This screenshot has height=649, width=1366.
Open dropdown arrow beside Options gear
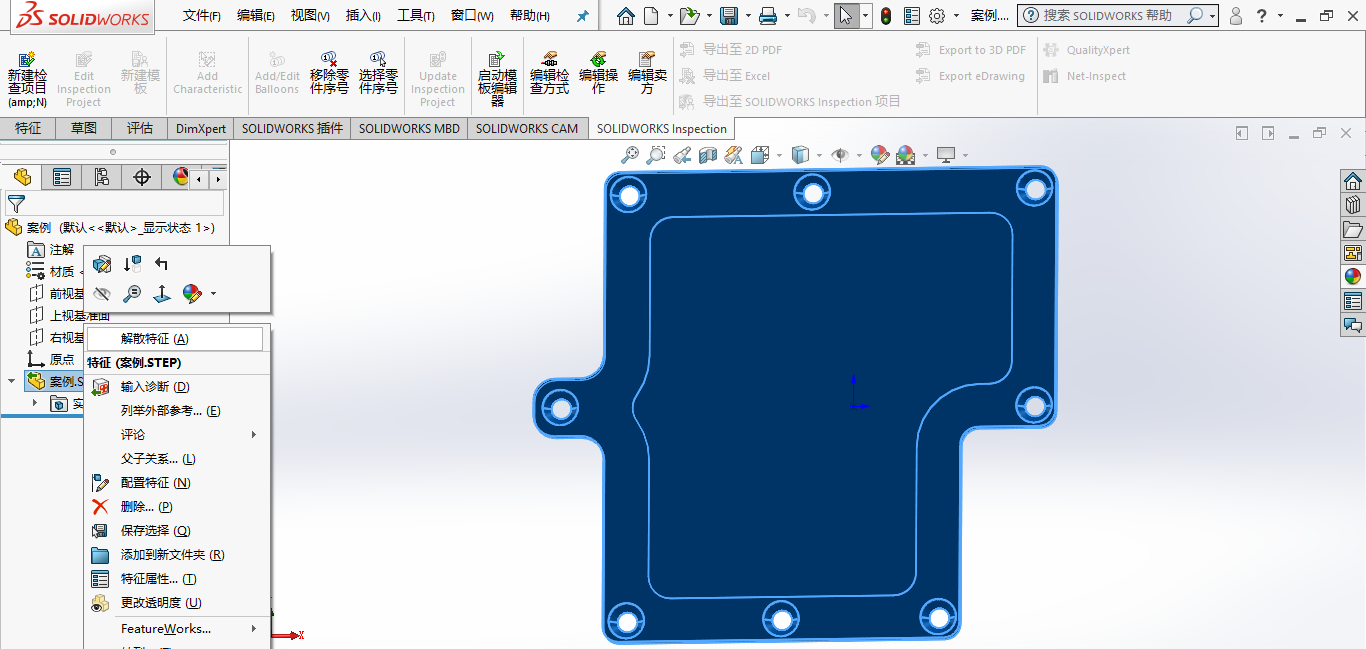(956, 16)
